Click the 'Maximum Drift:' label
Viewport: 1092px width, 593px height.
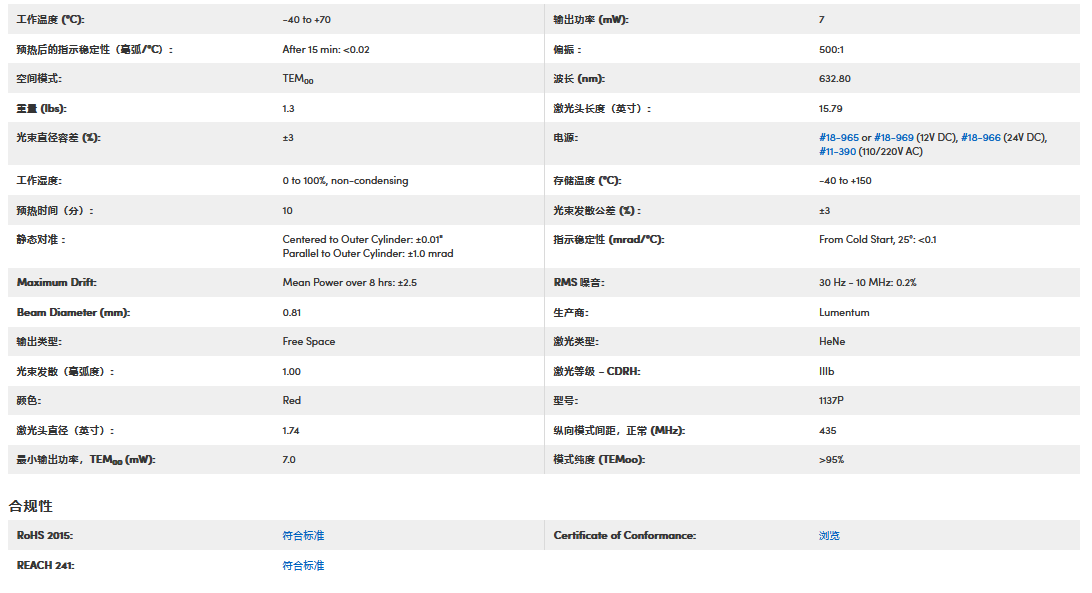coord(57,283)
